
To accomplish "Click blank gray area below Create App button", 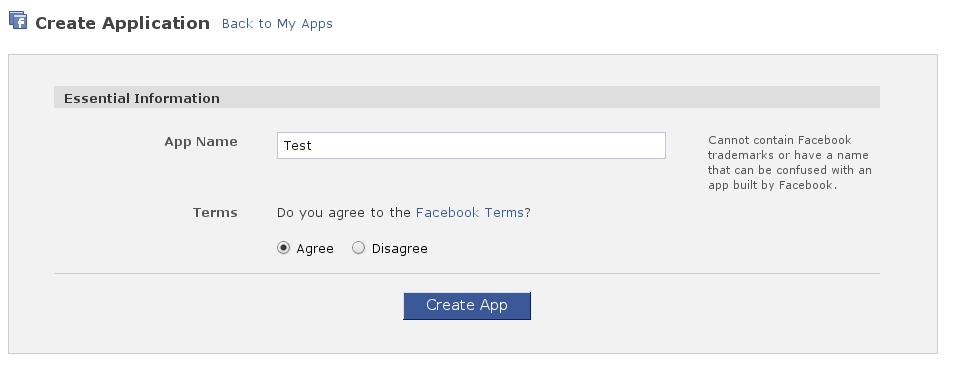I will coord(467,337).
